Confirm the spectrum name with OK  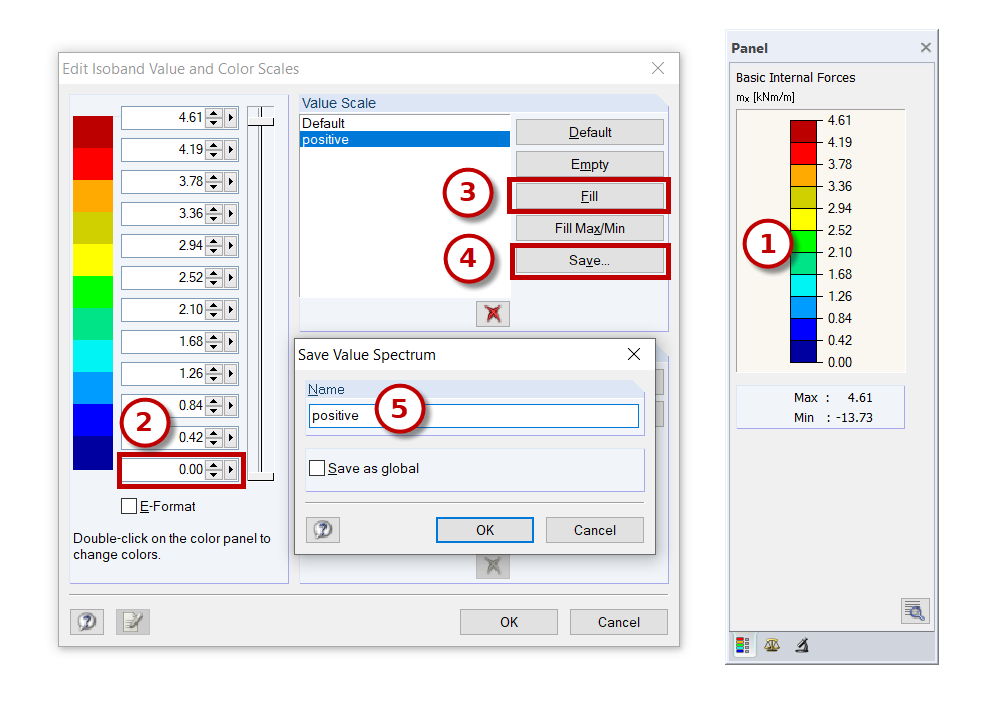484,529
